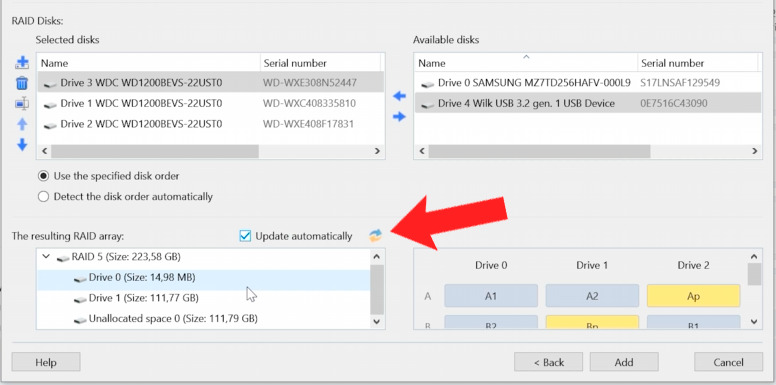
Task: Click the Add button
Action: [624, 362]
